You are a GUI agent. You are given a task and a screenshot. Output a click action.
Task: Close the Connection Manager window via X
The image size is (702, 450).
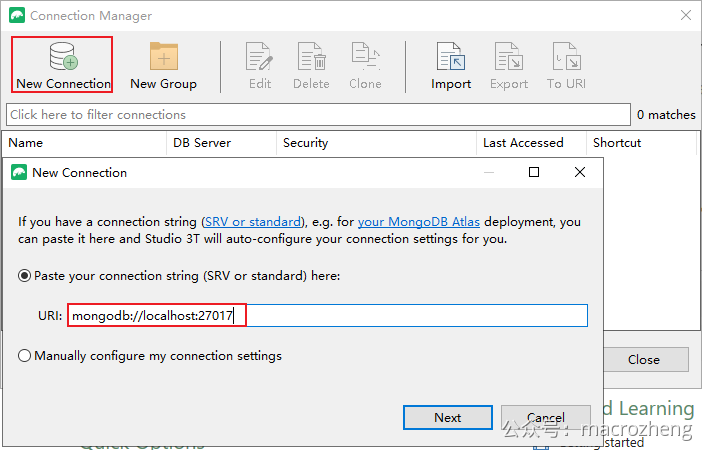point(686,15)
